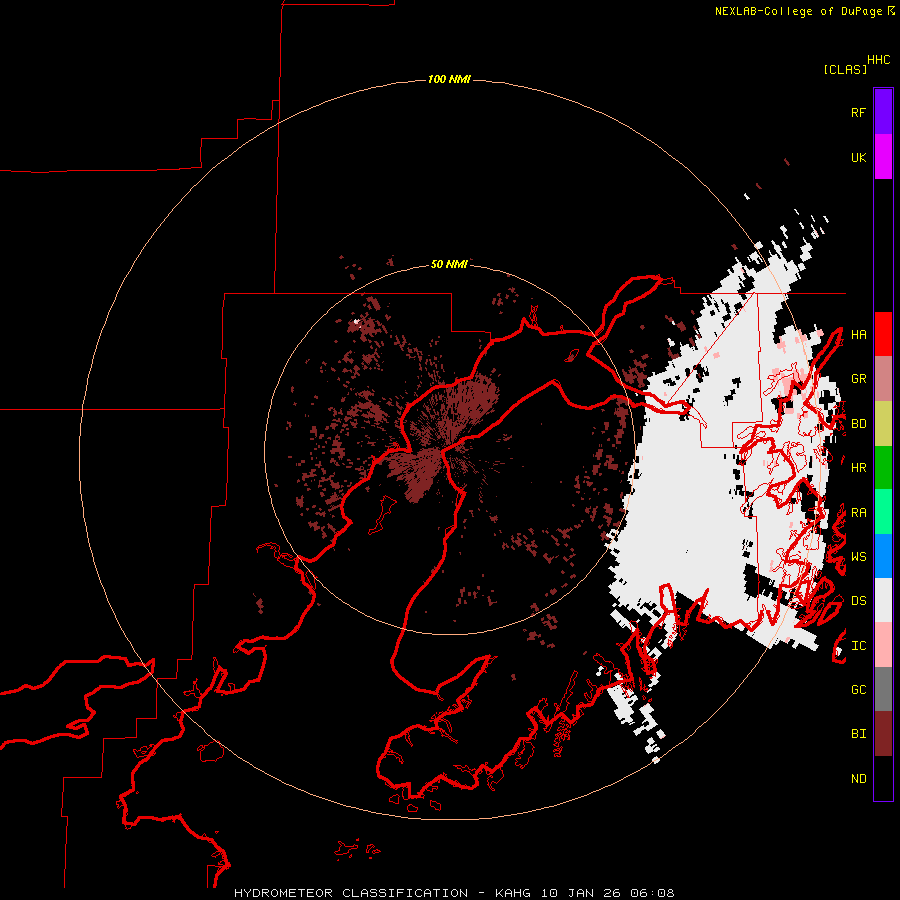
Task: Click the UK legend label
Action: coord(858,157)
